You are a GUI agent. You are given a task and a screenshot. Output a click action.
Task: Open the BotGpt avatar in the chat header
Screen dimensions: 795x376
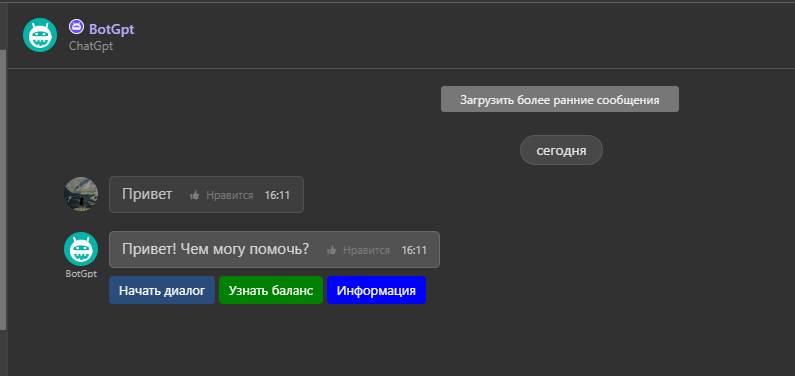point(40,35)
